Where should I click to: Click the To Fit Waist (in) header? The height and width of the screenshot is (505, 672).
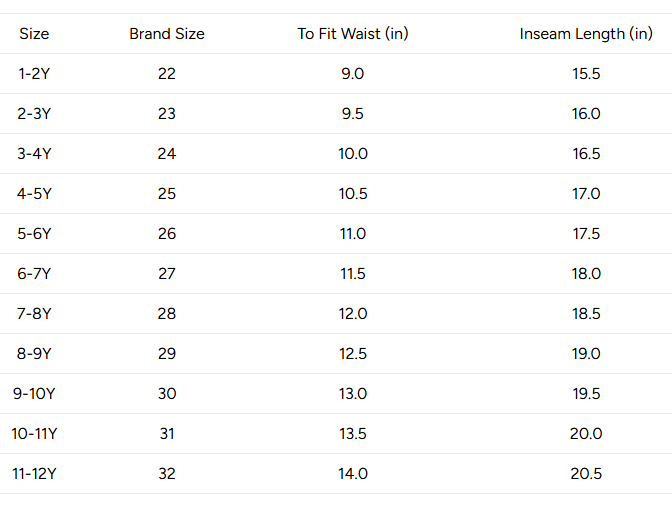click(353, 34)
